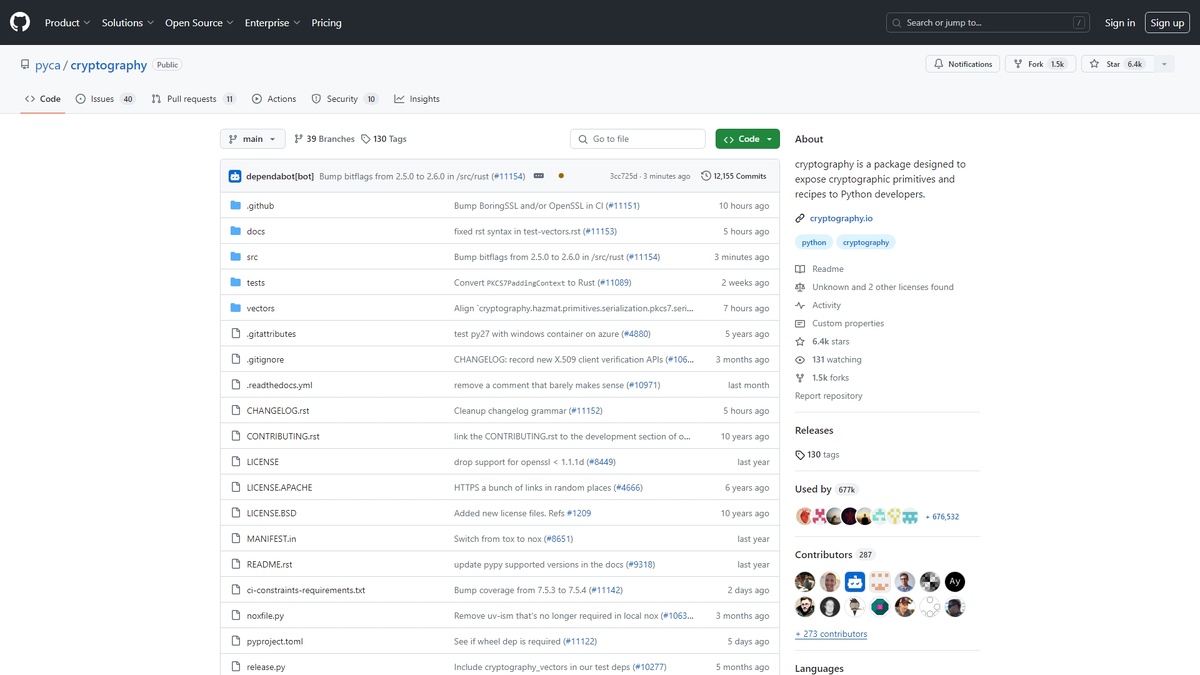Click Ay contributor avatar
1200x675 pixels.
pyautogui.click(x=954, y=581)
